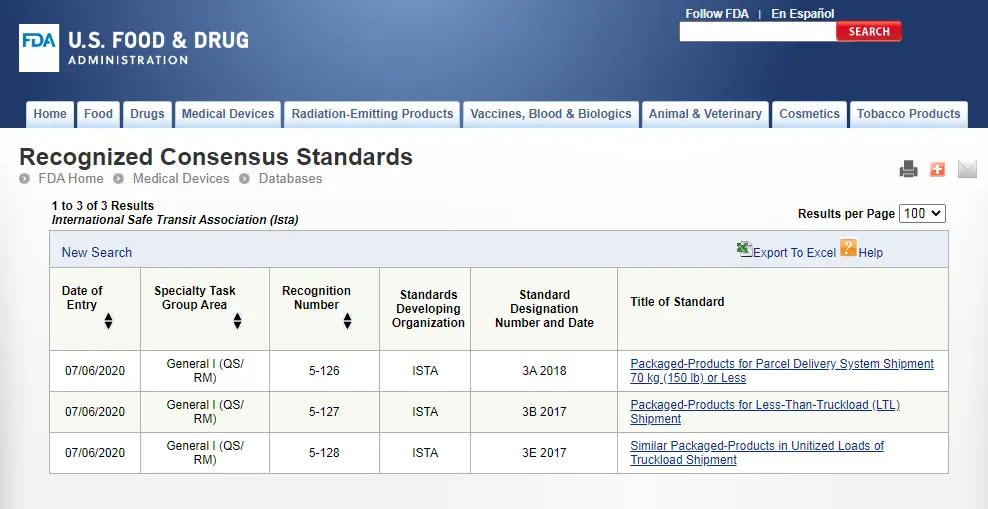
Task: Click the Recognition Number cell 5-127
Action: [324, 412]
